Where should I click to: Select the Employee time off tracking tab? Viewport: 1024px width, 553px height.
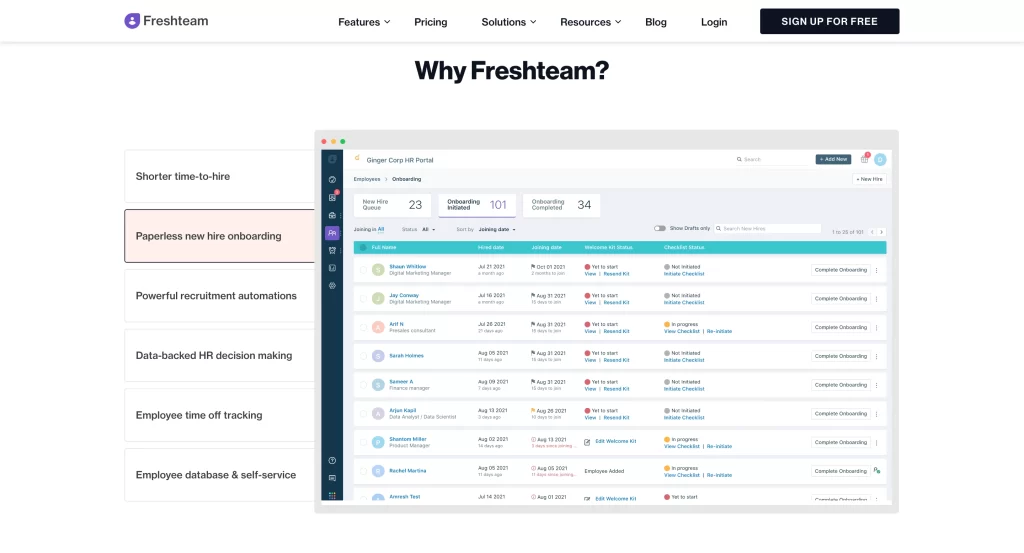click(219, 415)
